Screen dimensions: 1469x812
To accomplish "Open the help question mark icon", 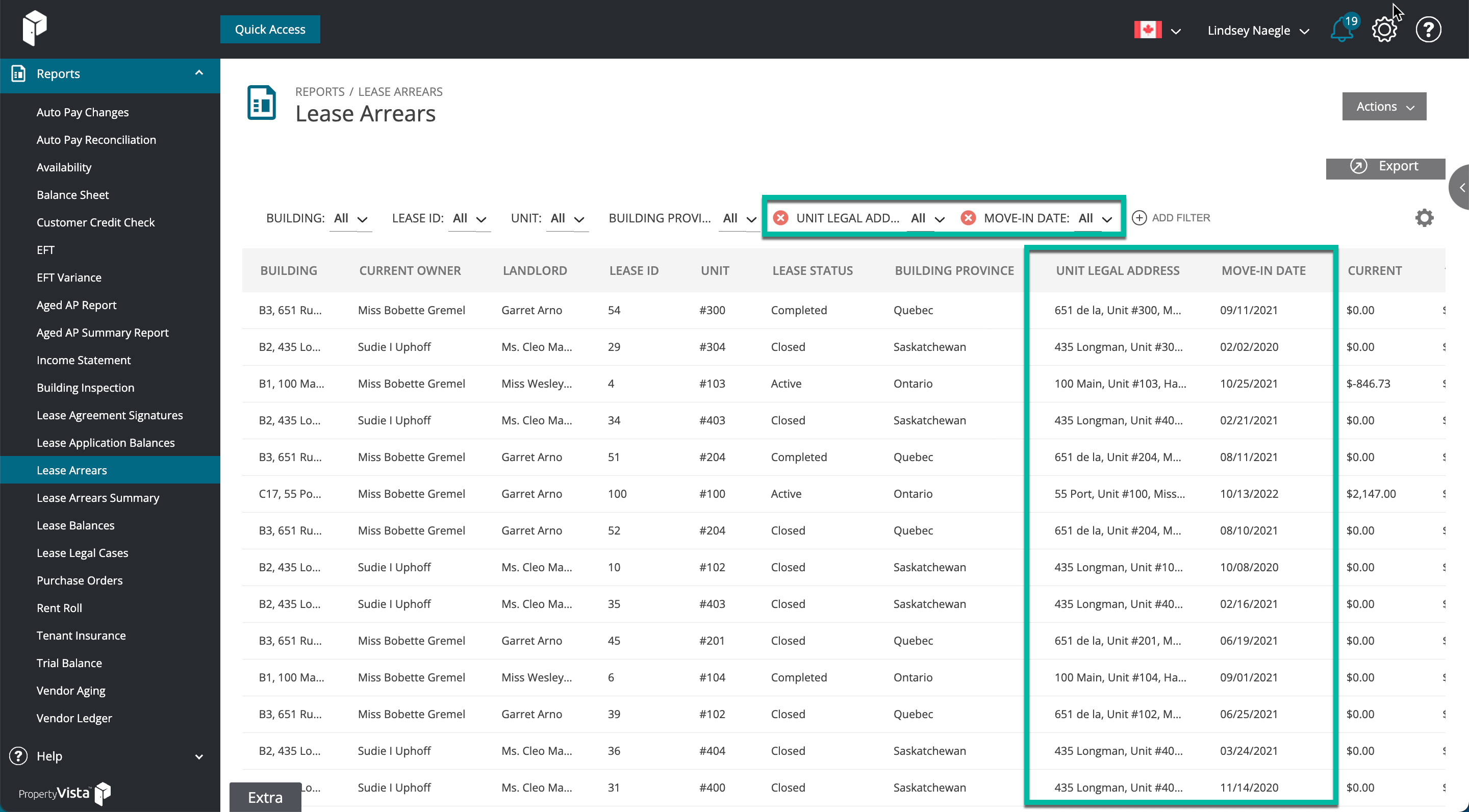I will (x=1429, y=30).
